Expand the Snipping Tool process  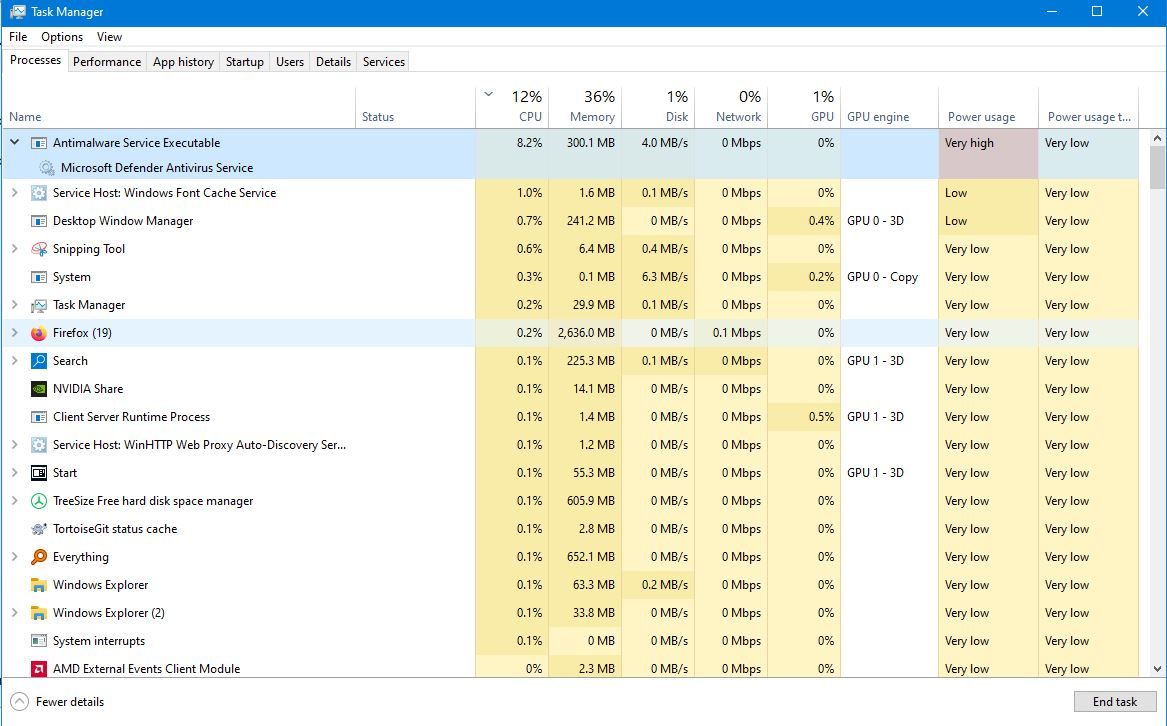pyautogui.click(x=14, y=249)
